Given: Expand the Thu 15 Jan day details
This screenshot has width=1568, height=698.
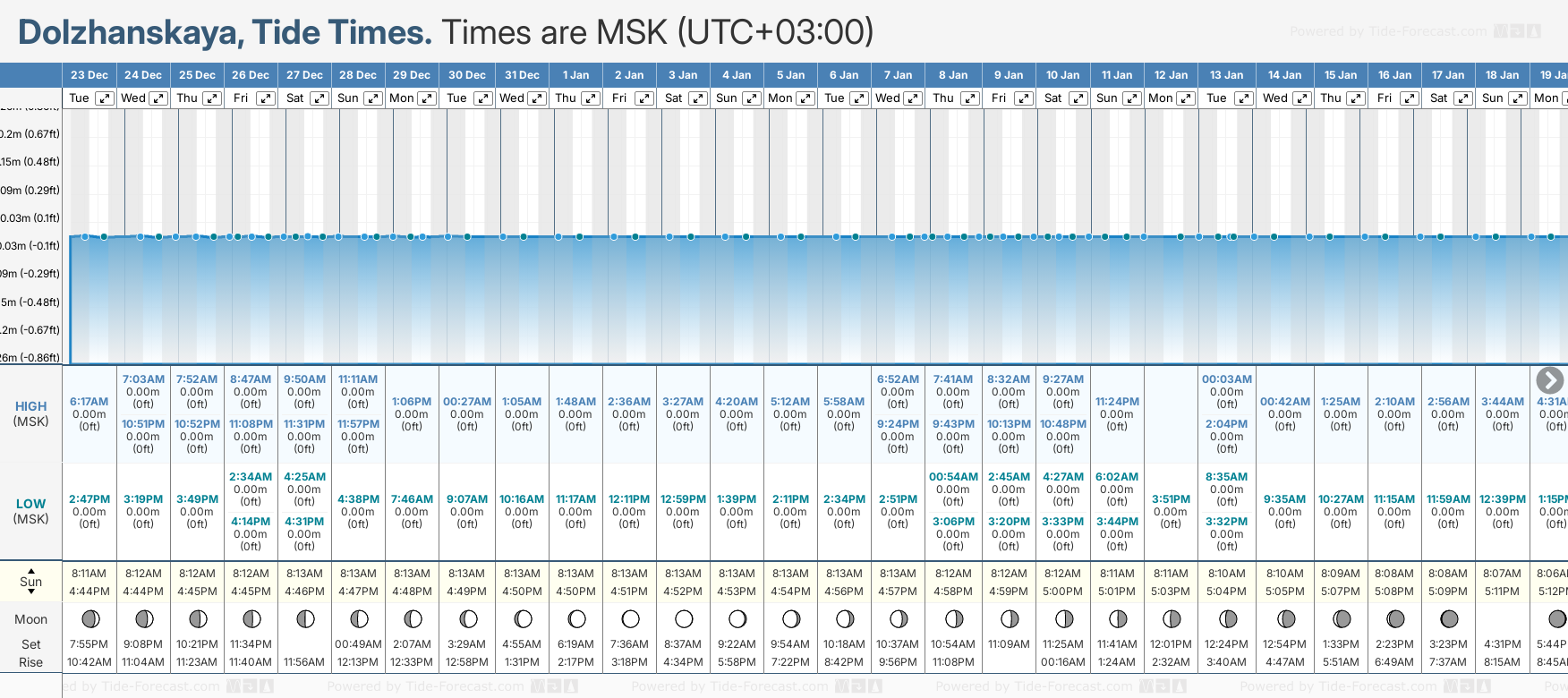Looking at the screenshot, I should click(1356, 98).
